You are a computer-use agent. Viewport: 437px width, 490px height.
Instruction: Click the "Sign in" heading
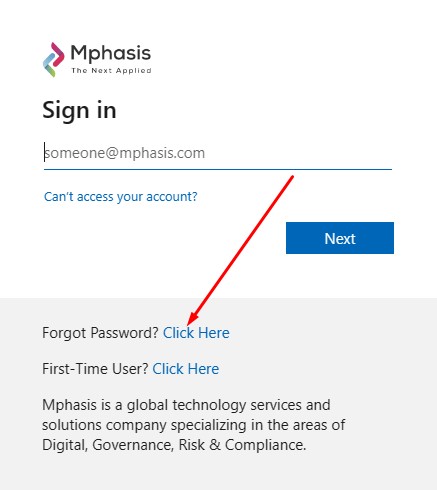[x=79, y=110]
